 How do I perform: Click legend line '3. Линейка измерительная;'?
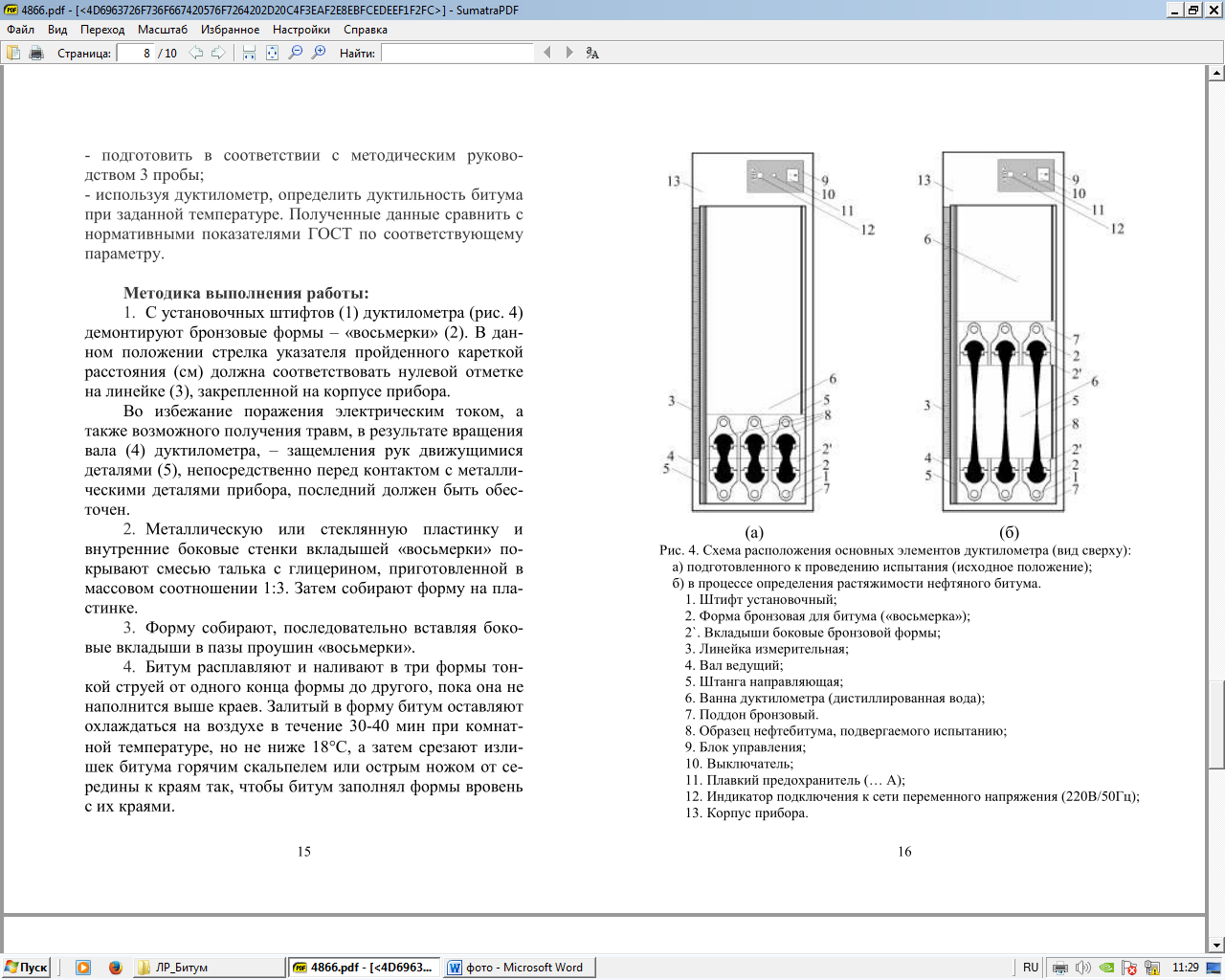(767, 649)
